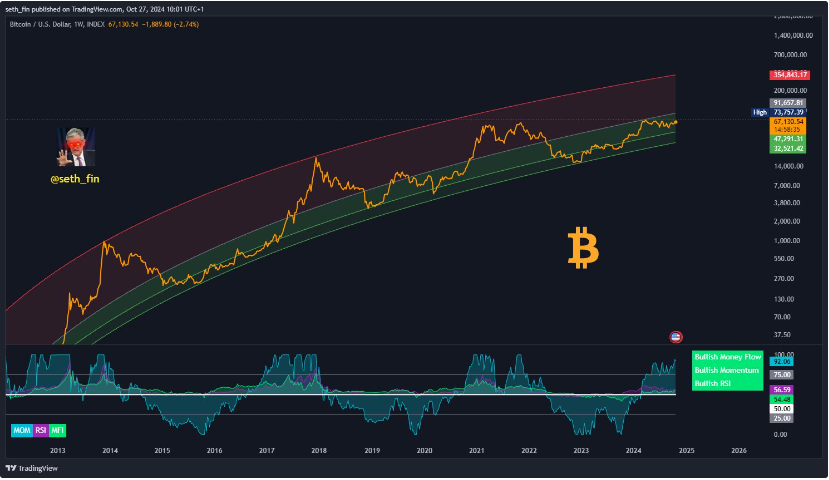Screen dimensions: 829x480
Task: Select the purple RSI indicator label
Action: (41, 430)
